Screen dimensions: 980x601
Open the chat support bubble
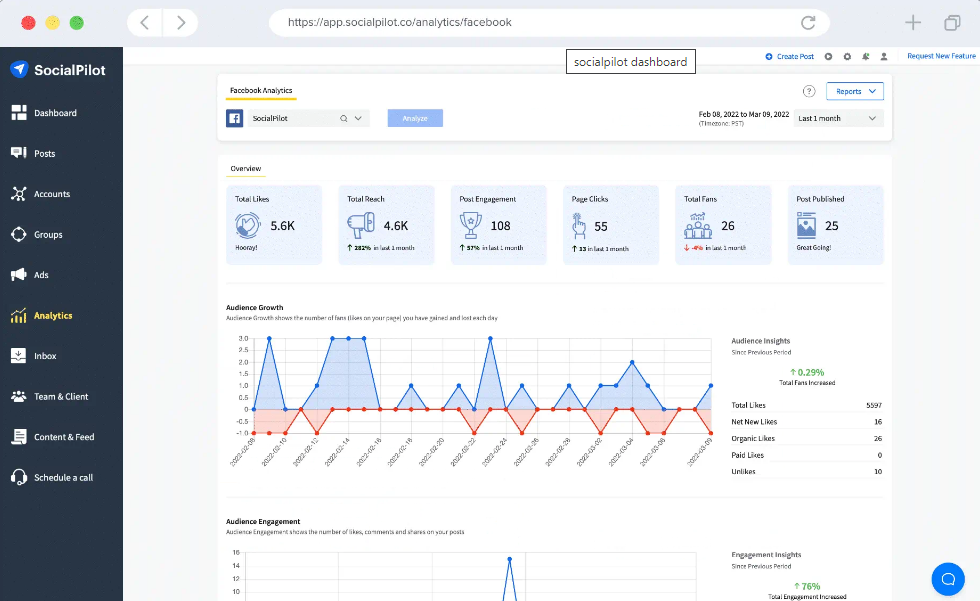948,579
